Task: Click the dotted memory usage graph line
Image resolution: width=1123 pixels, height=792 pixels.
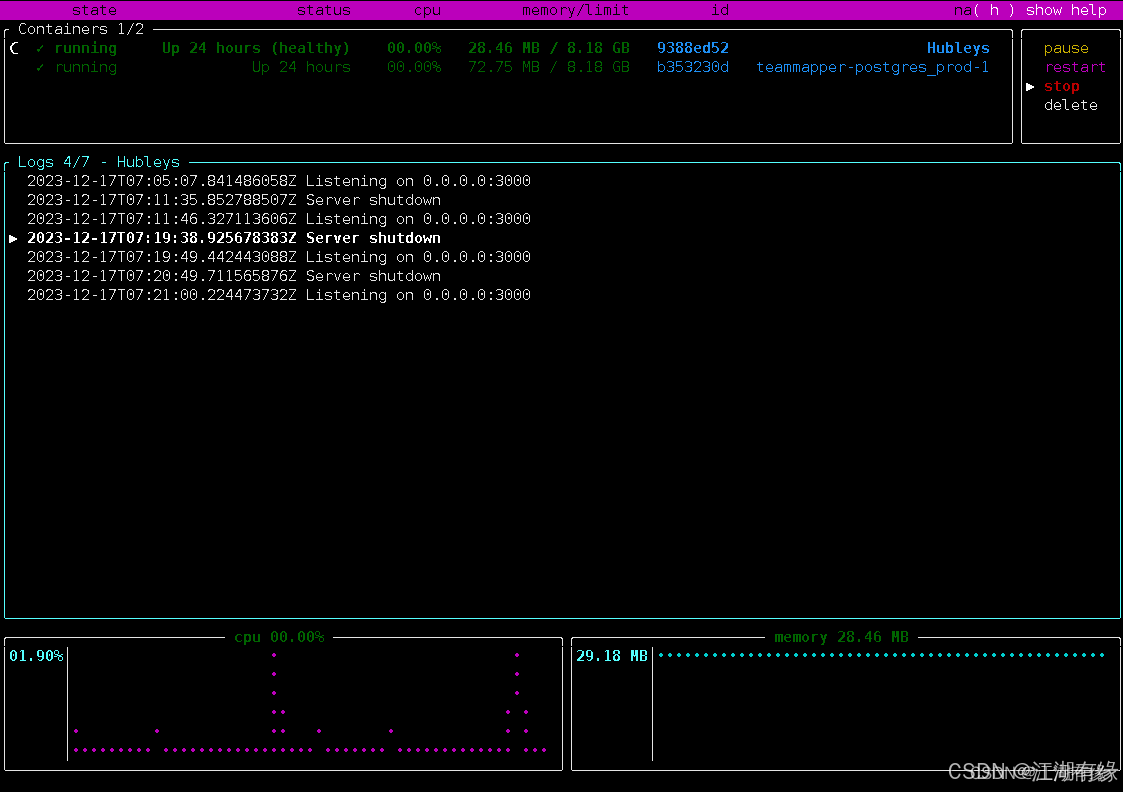Action: pos(882,655)
